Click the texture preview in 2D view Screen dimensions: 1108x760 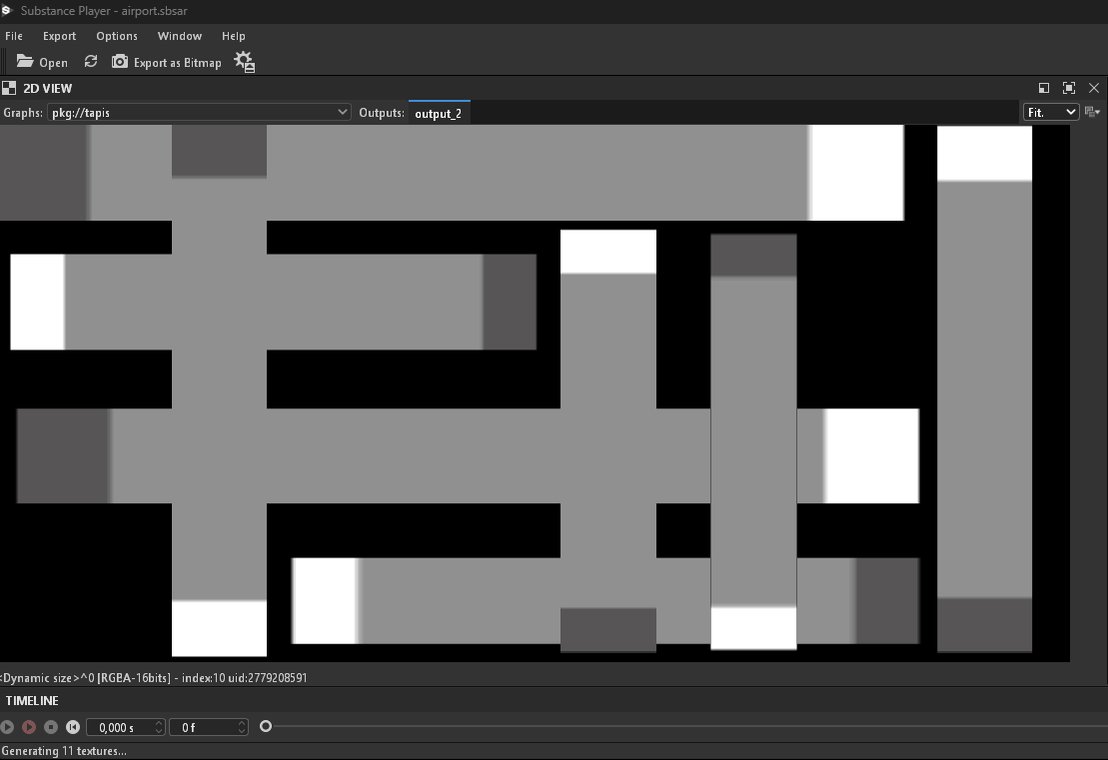point(535,393)
